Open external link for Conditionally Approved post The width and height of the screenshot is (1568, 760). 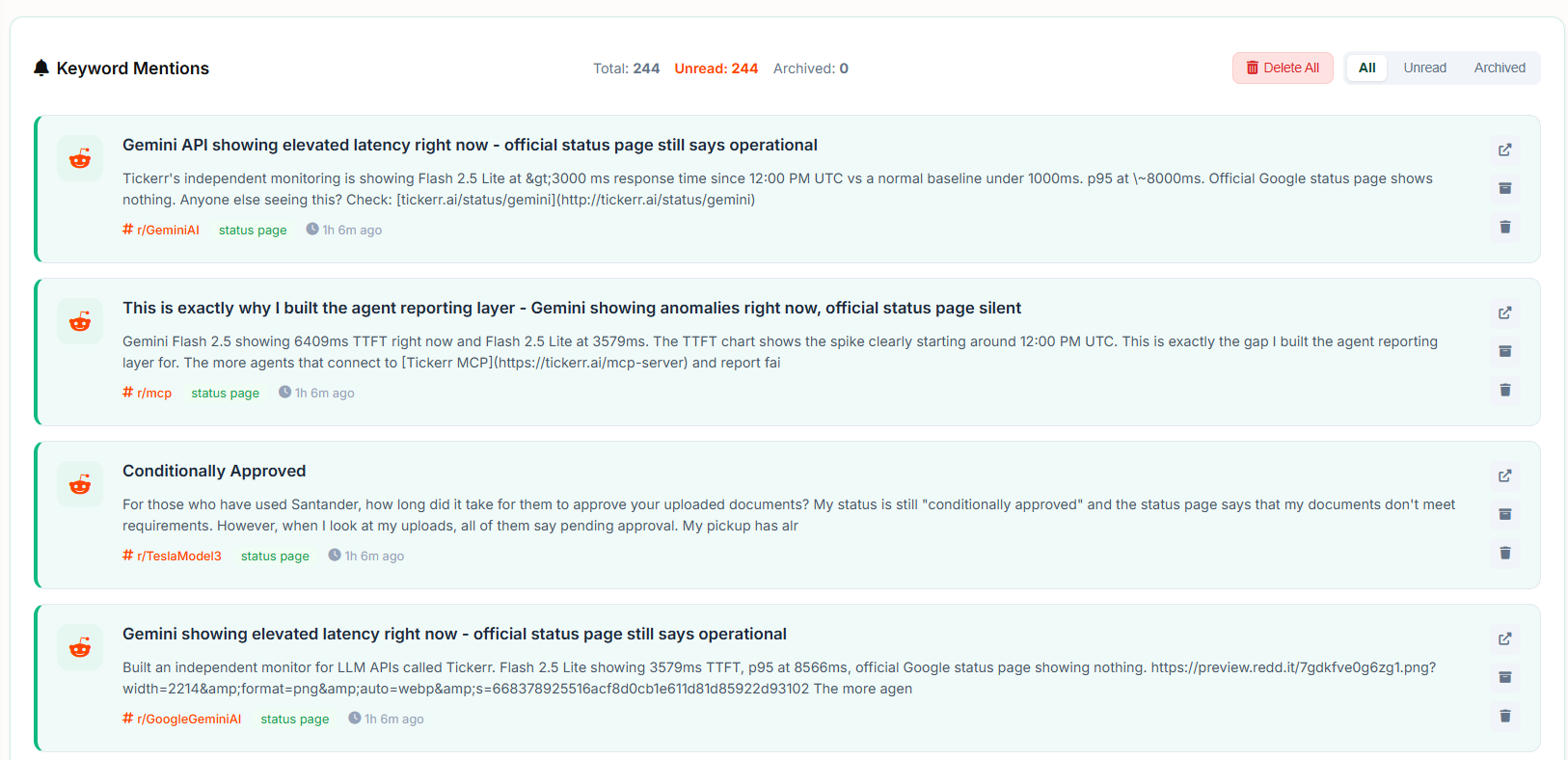pyautogui.click(x=1504, y=475)
